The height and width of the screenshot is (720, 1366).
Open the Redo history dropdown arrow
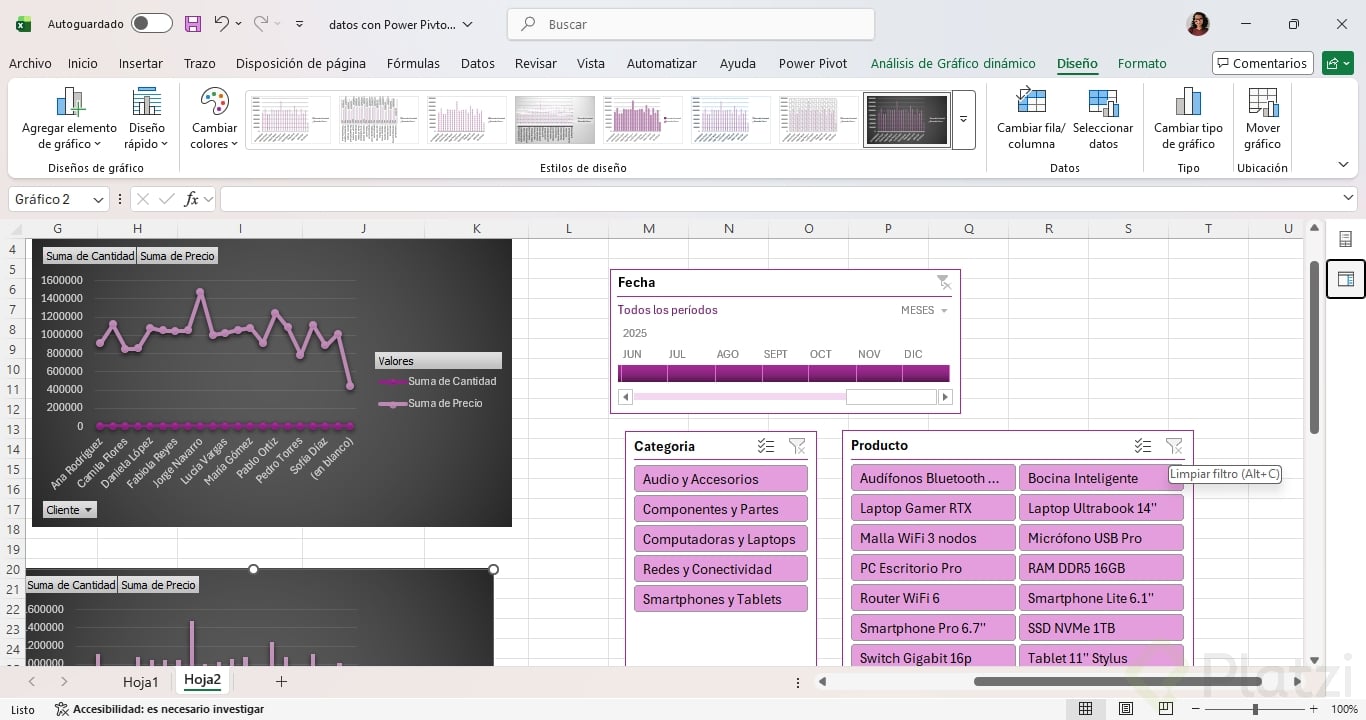point(277,24)
